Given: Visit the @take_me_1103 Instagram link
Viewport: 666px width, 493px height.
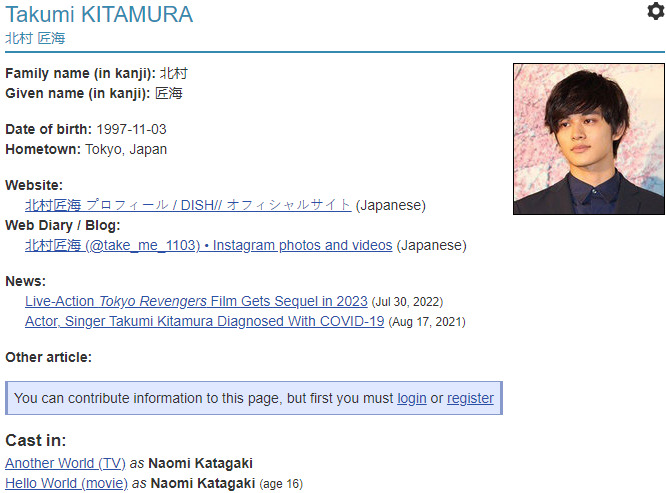Looking at the screenshot, I should 208,245.
